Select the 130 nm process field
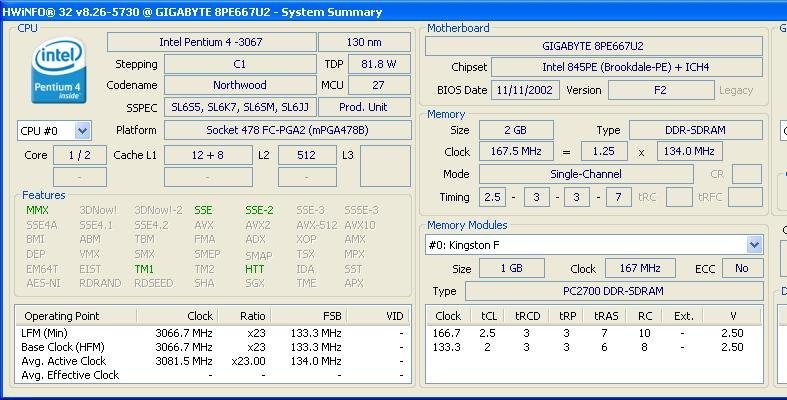 coord(364,42)
